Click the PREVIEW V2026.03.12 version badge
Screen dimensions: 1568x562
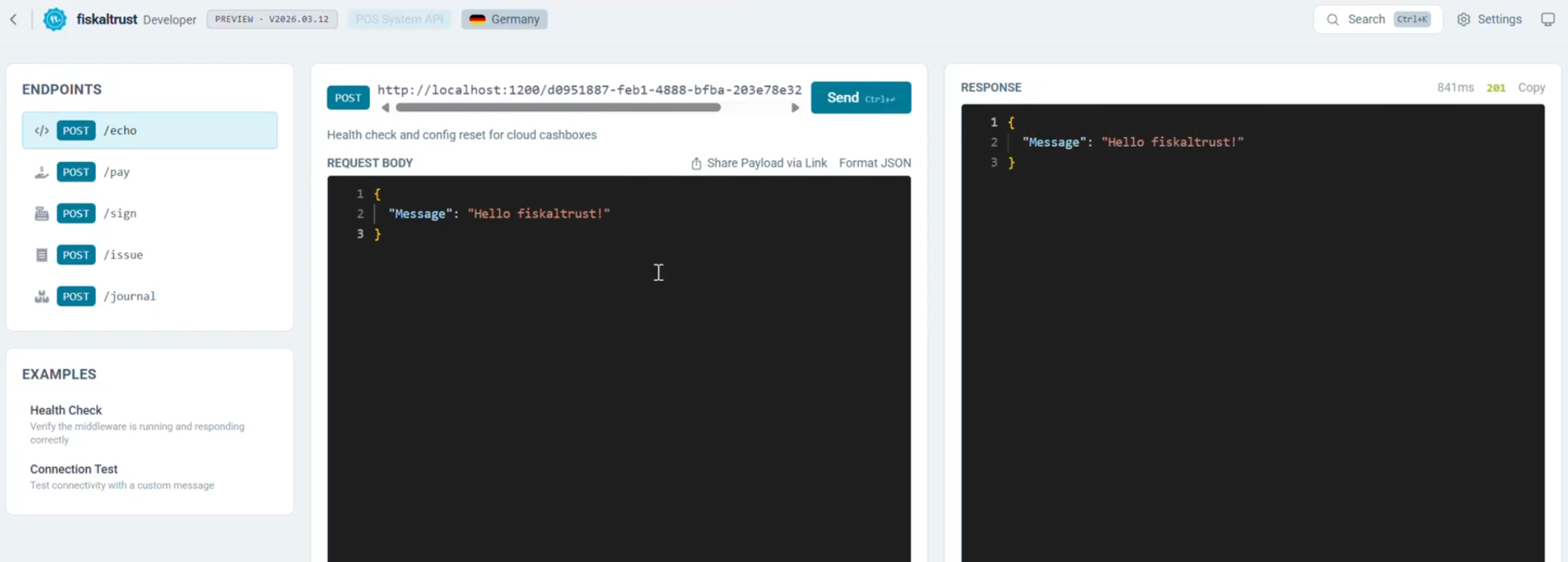(x=272, y=20)
